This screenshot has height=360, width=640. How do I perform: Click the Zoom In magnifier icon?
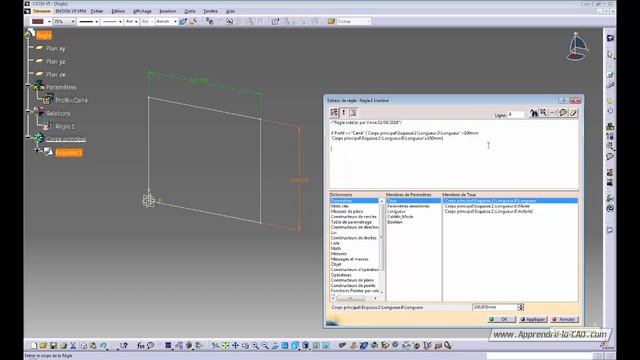pyautogui.click(x=255, y=345)
